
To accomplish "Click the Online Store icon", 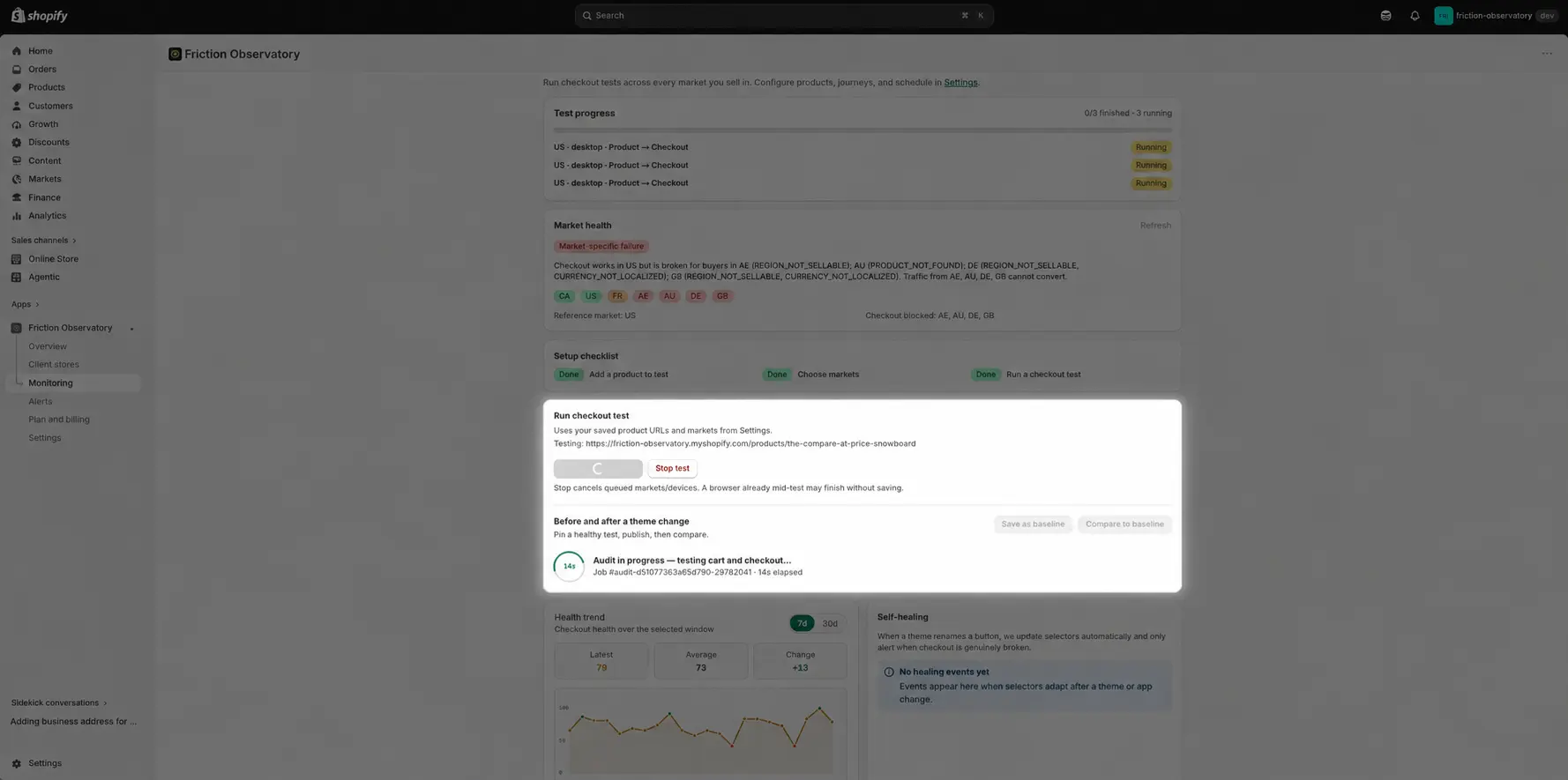I will click(16, 259).
